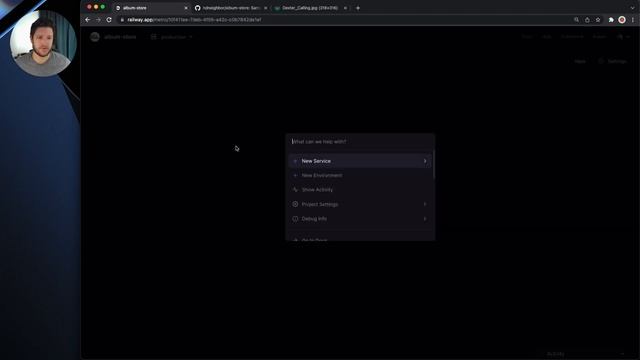Expand the New Service submenu chevron
The image size is (640, 360).
tap(425, 161)
